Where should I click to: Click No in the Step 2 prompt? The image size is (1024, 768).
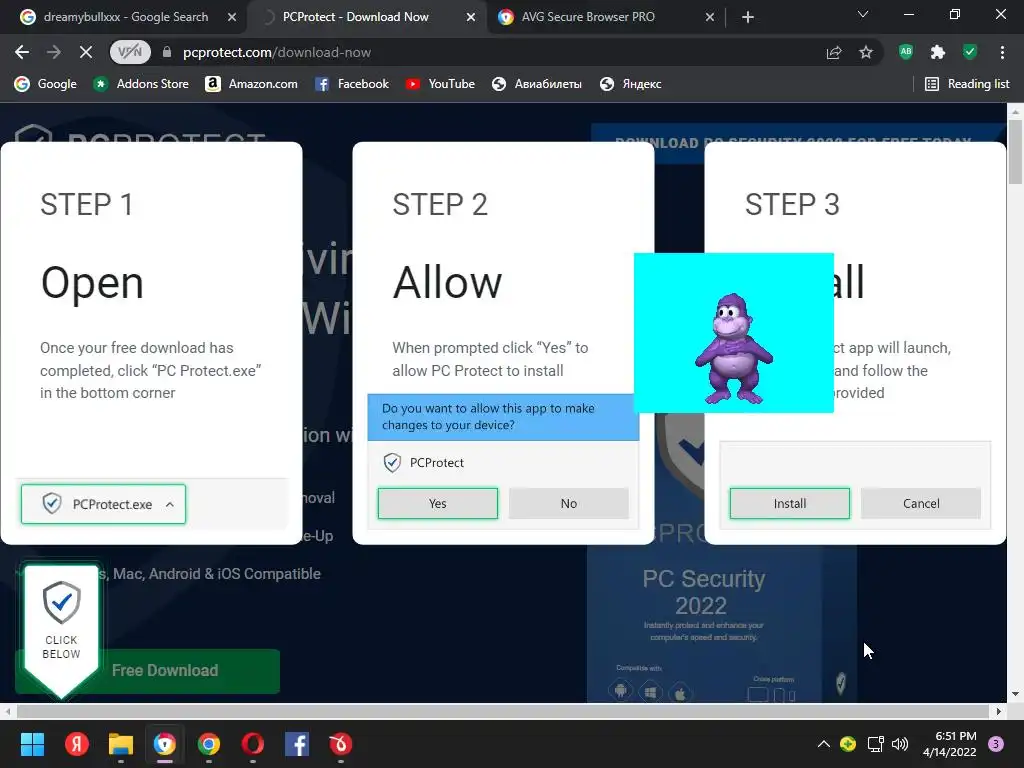(x=569, y=504)
